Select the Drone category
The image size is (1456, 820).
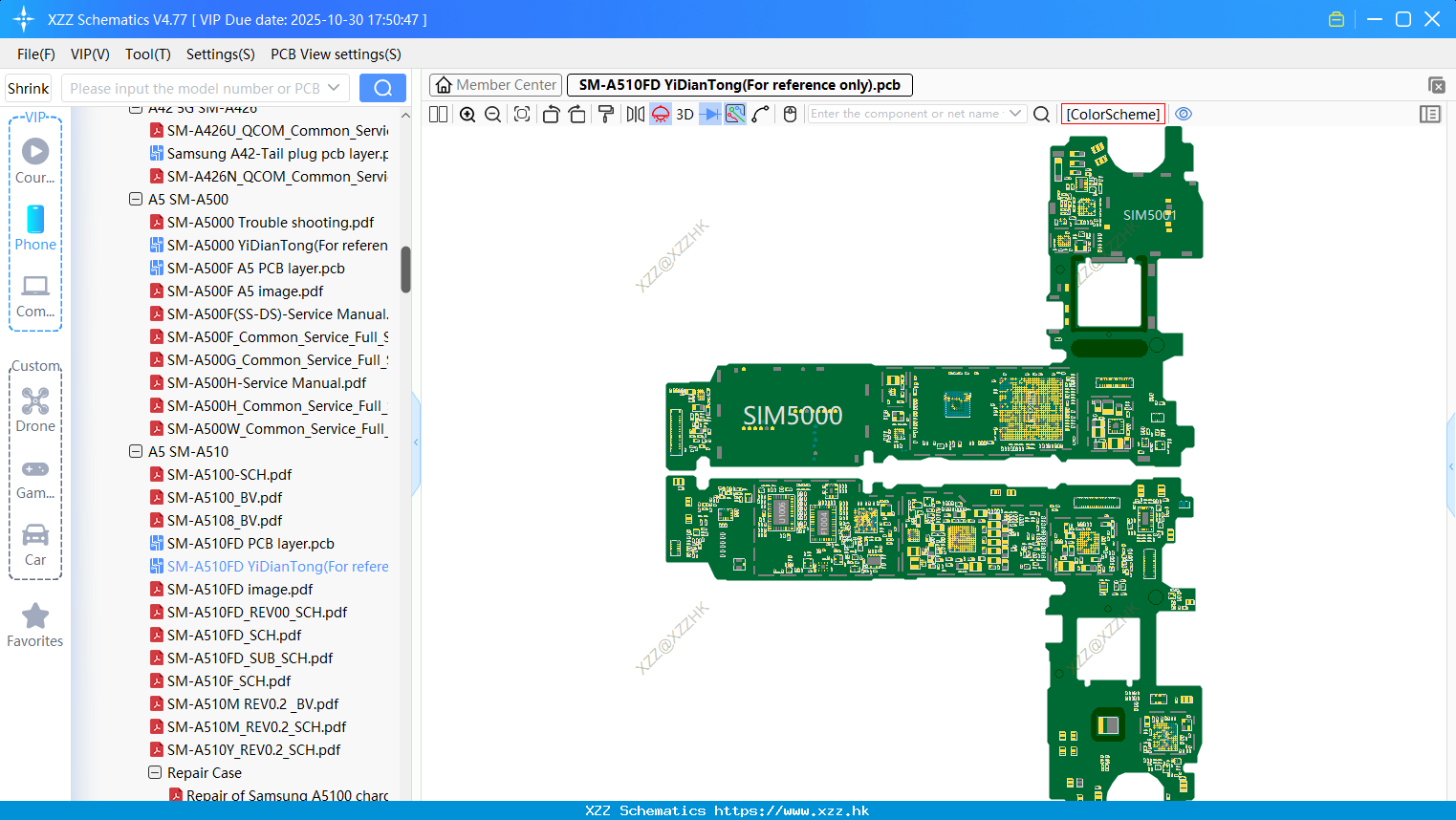pos(35,410)
